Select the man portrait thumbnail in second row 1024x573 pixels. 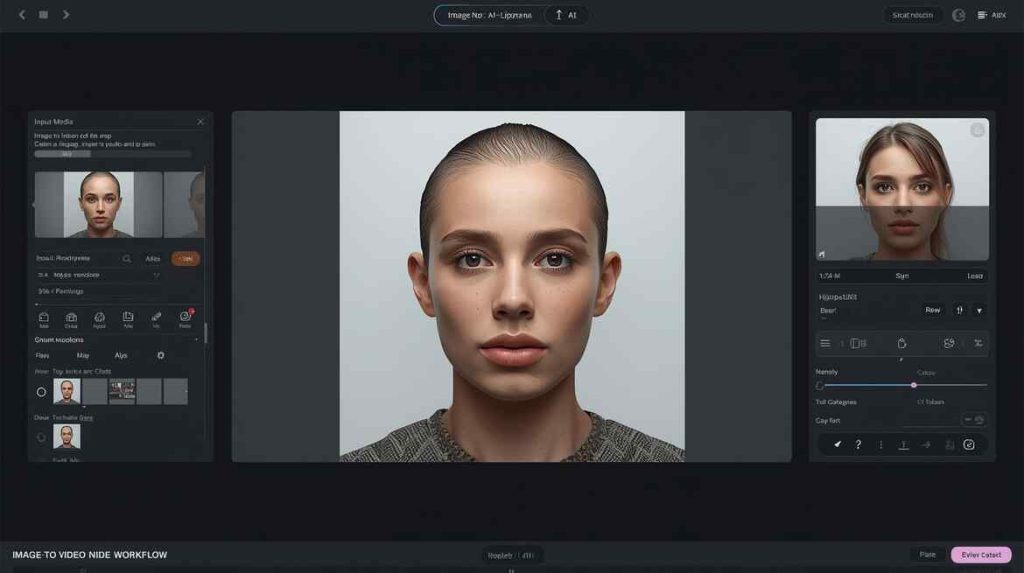pyautogui.click(x=67, y=436)
